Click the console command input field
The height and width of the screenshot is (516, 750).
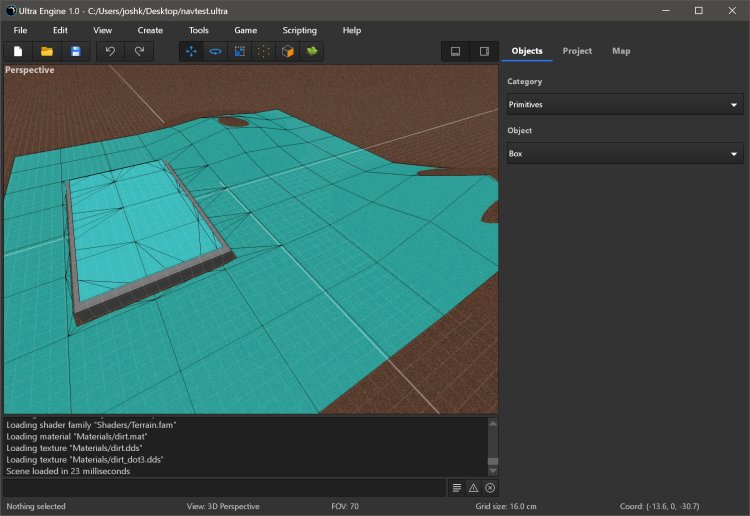pos(223,488)
